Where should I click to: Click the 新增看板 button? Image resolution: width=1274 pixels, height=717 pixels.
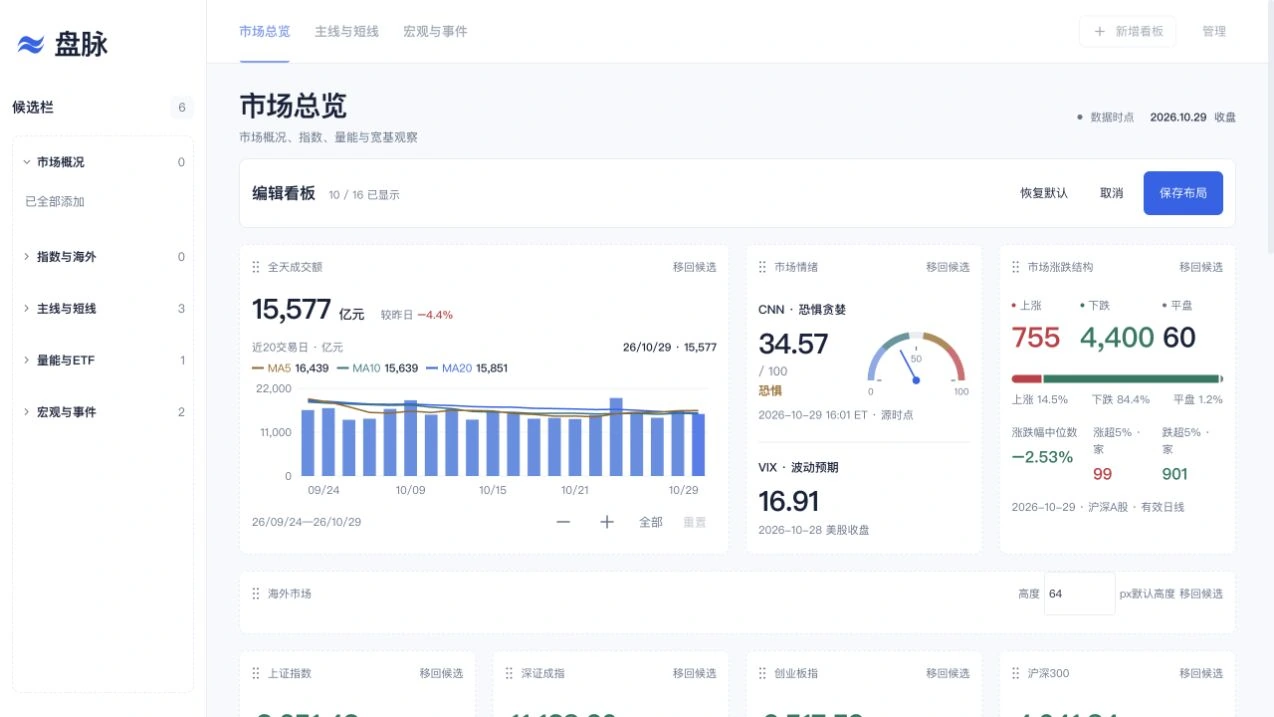coord(1128,31)
